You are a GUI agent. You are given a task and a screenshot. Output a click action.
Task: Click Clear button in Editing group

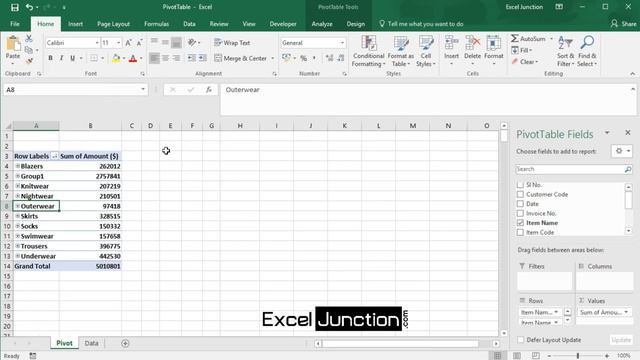point(525,62)
